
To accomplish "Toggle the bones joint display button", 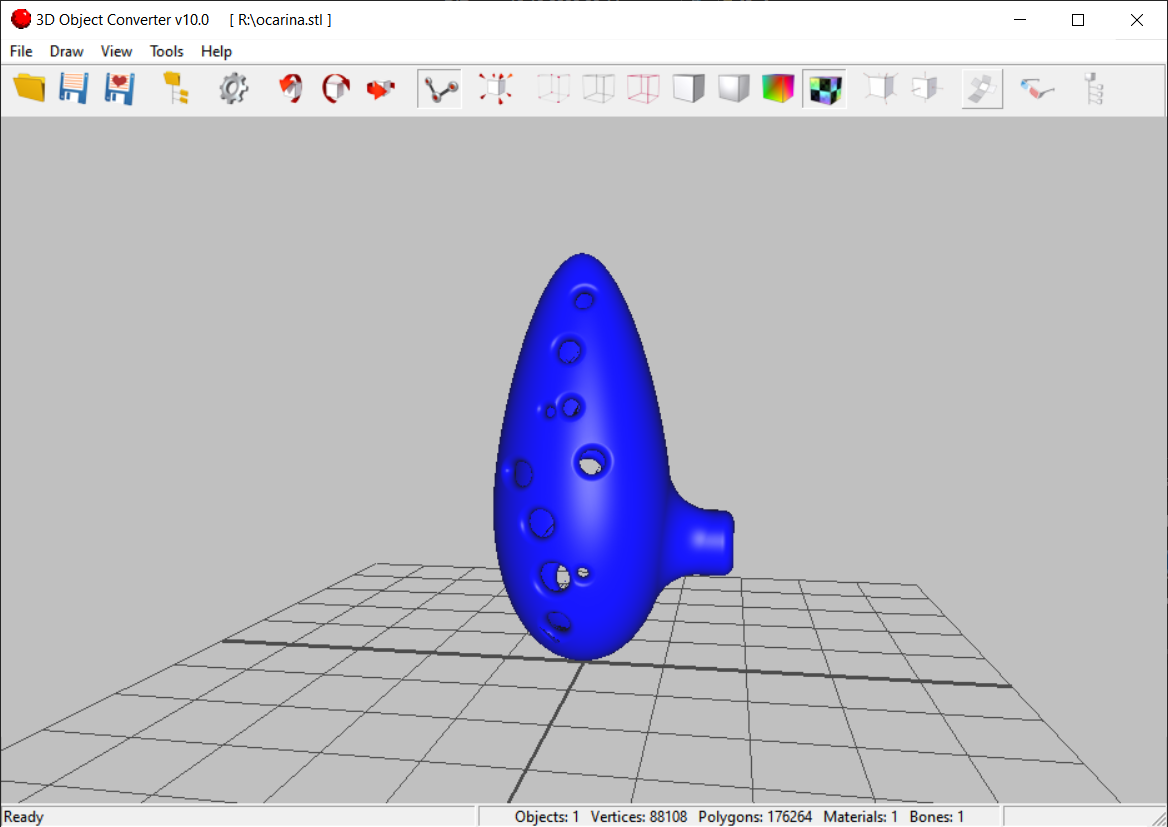I will point(439,88).
